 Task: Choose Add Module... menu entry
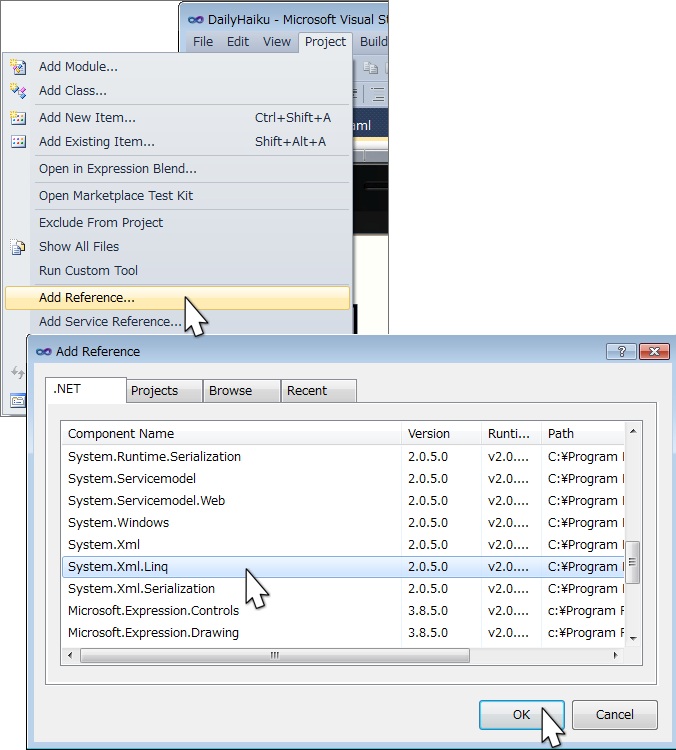177,67
